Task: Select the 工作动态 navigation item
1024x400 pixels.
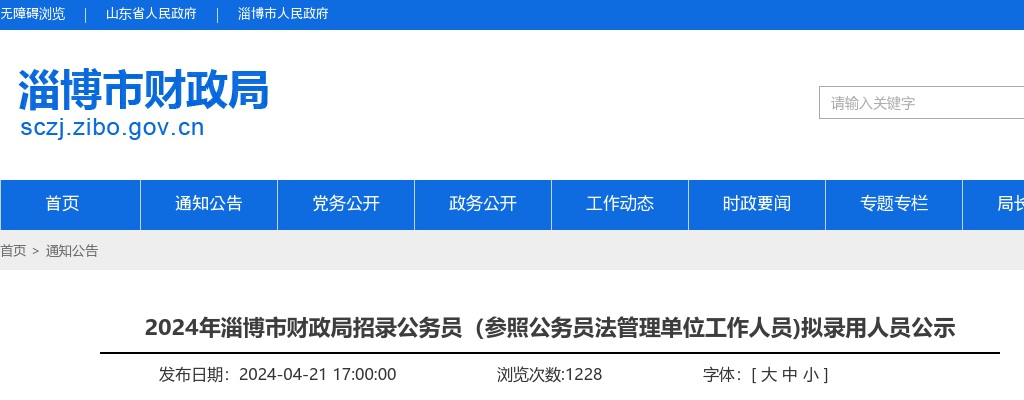Action: coord(620,204)
